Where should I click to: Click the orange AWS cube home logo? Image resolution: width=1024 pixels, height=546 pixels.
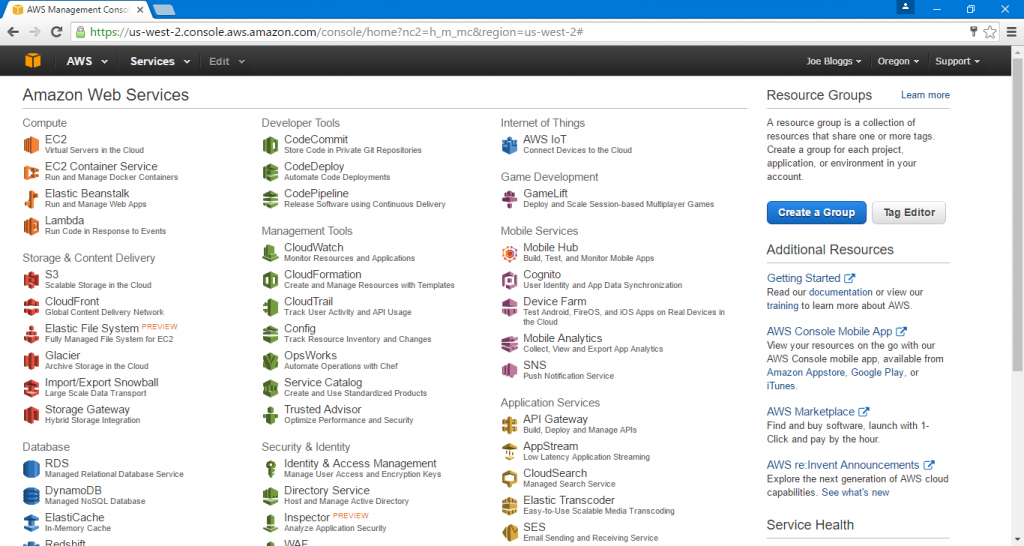[33, 61]
